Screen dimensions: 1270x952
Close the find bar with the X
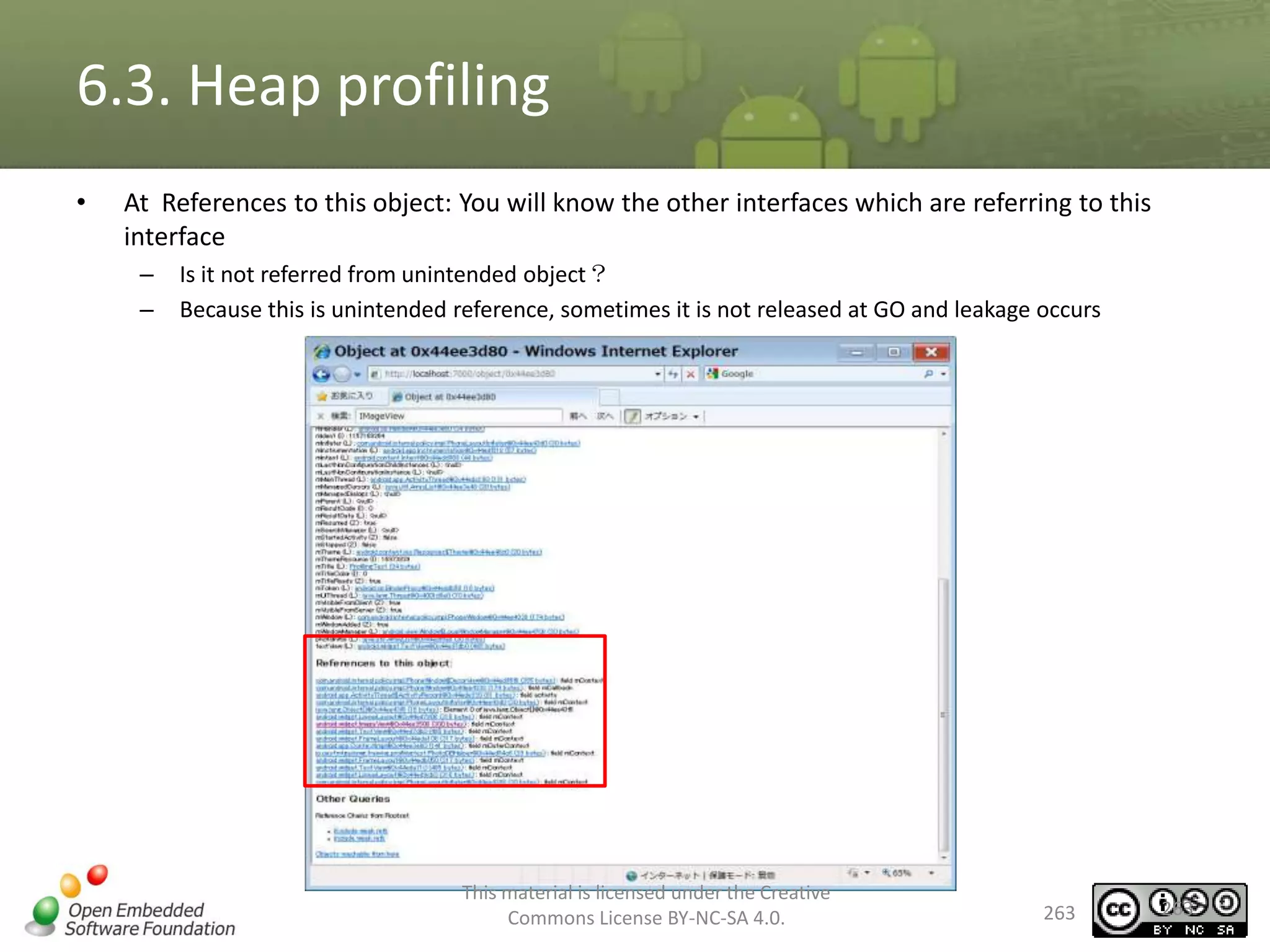[x=321, y=416]
